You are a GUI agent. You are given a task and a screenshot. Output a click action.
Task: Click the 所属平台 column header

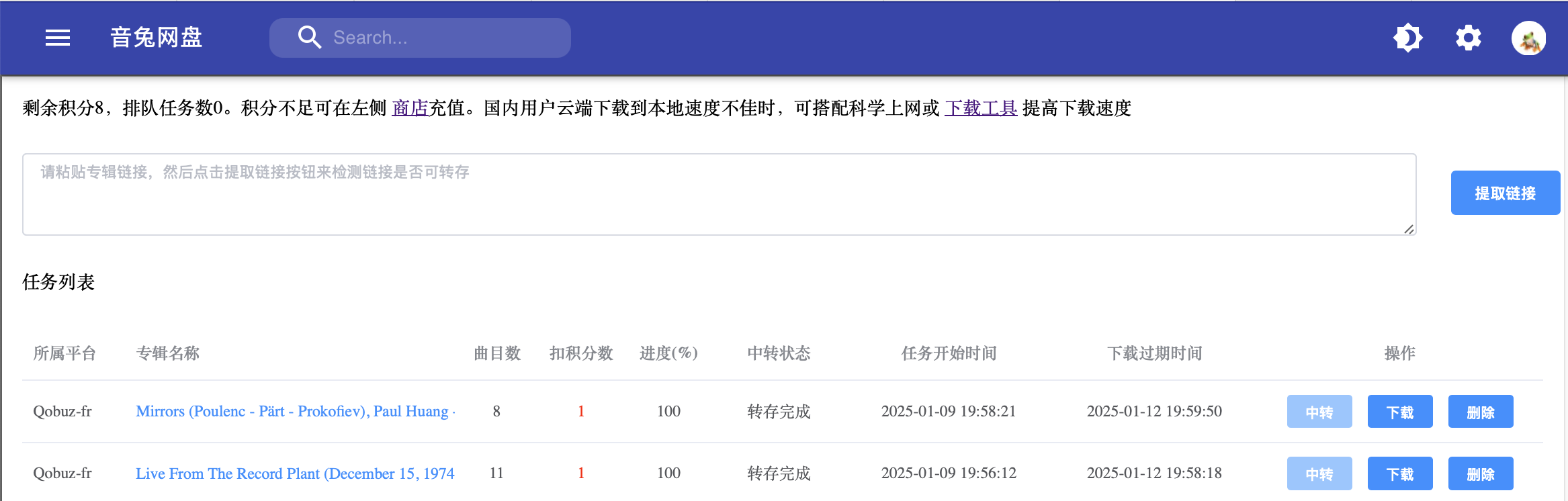click(64, 353)
